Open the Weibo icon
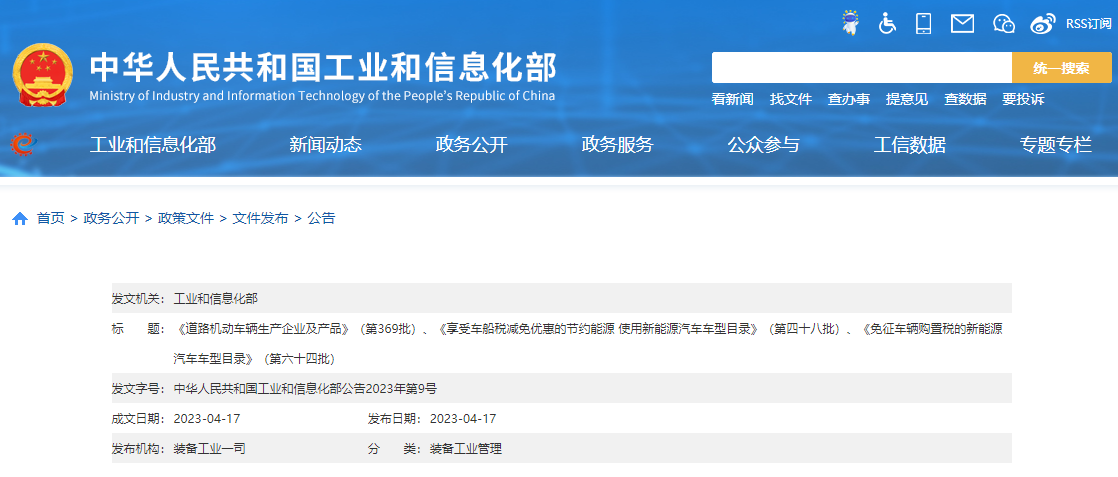 pyautogui.click(x=1043, y=22)
